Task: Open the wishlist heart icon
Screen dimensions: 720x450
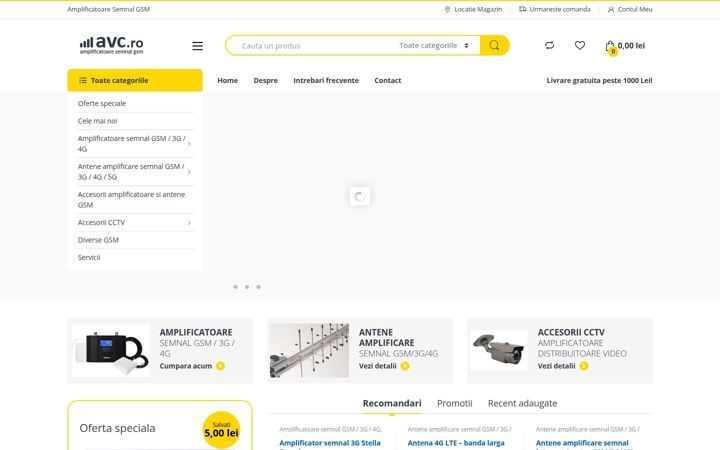Action: 580,45
